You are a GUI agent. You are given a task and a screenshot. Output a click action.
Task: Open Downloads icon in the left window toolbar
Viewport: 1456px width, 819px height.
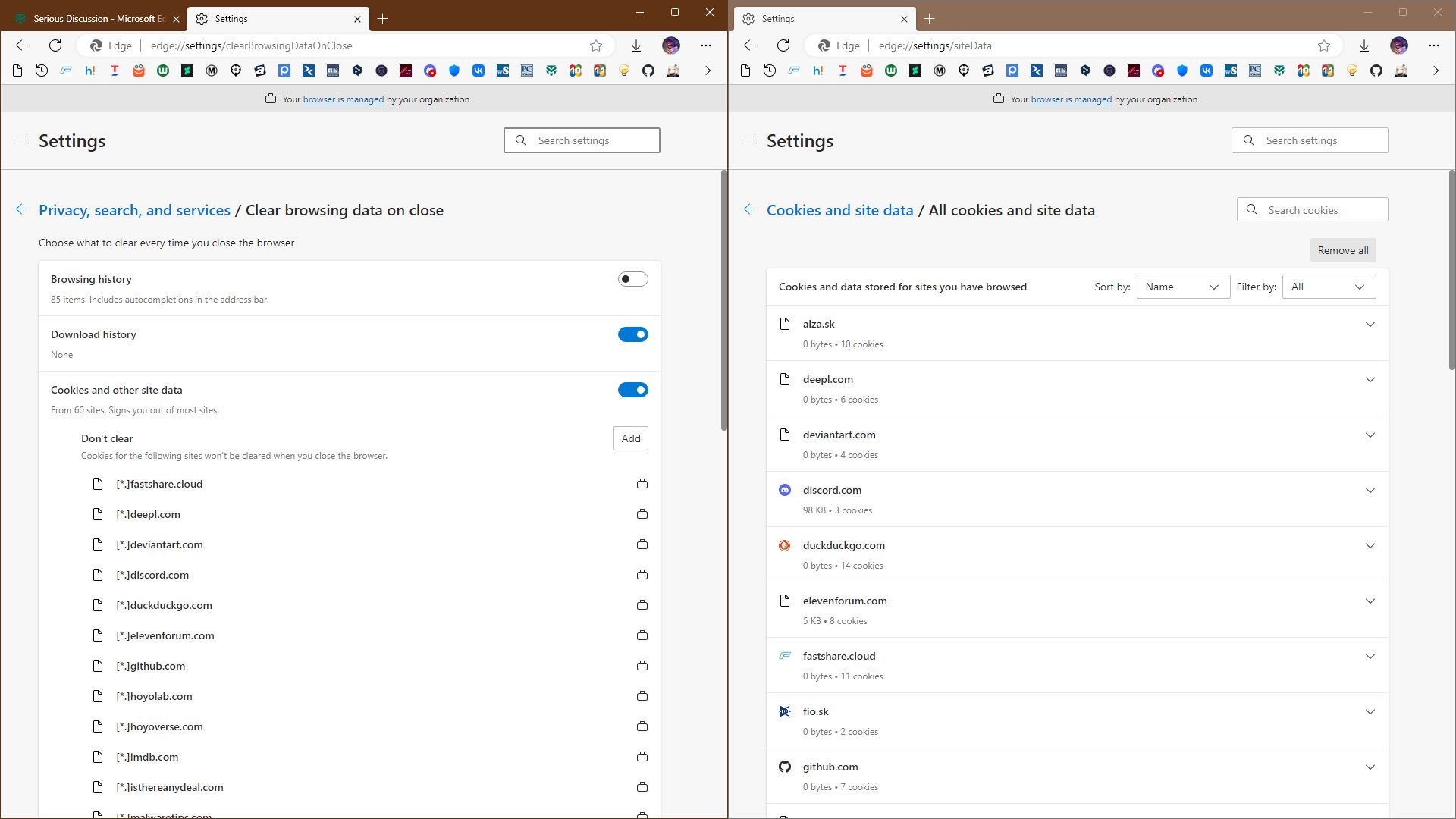[636, 45]
